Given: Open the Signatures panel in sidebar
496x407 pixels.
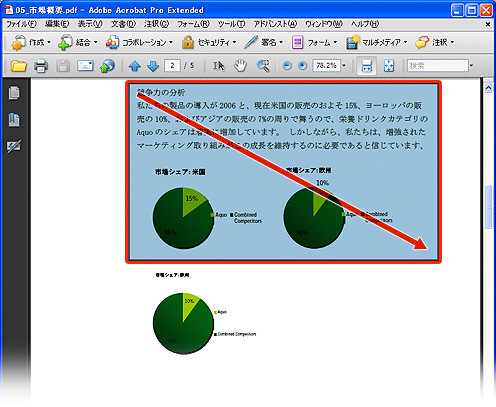Looking at the screenshot, I should coord(14,146).
